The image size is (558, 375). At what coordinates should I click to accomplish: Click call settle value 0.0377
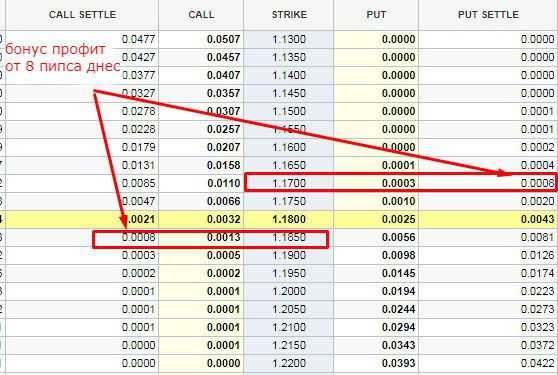tap(138, 75)
